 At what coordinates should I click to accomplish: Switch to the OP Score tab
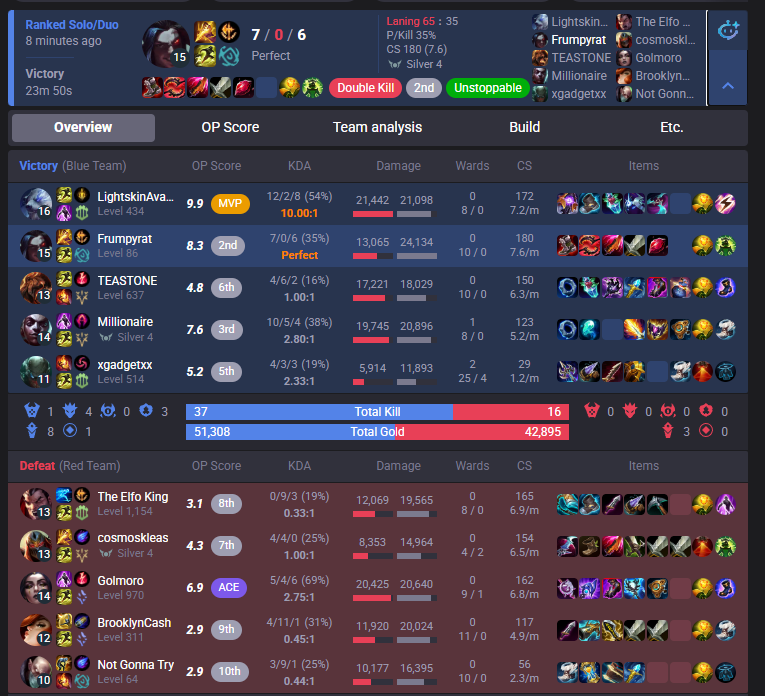tap(230, 127)
